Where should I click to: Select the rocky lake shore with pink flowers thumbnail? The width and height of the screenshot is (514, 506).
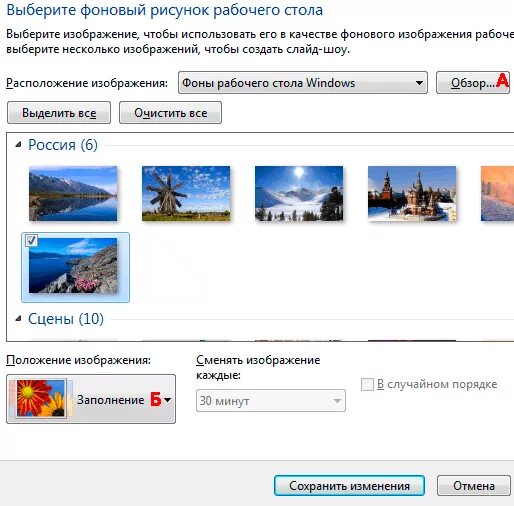coord(73,266)
